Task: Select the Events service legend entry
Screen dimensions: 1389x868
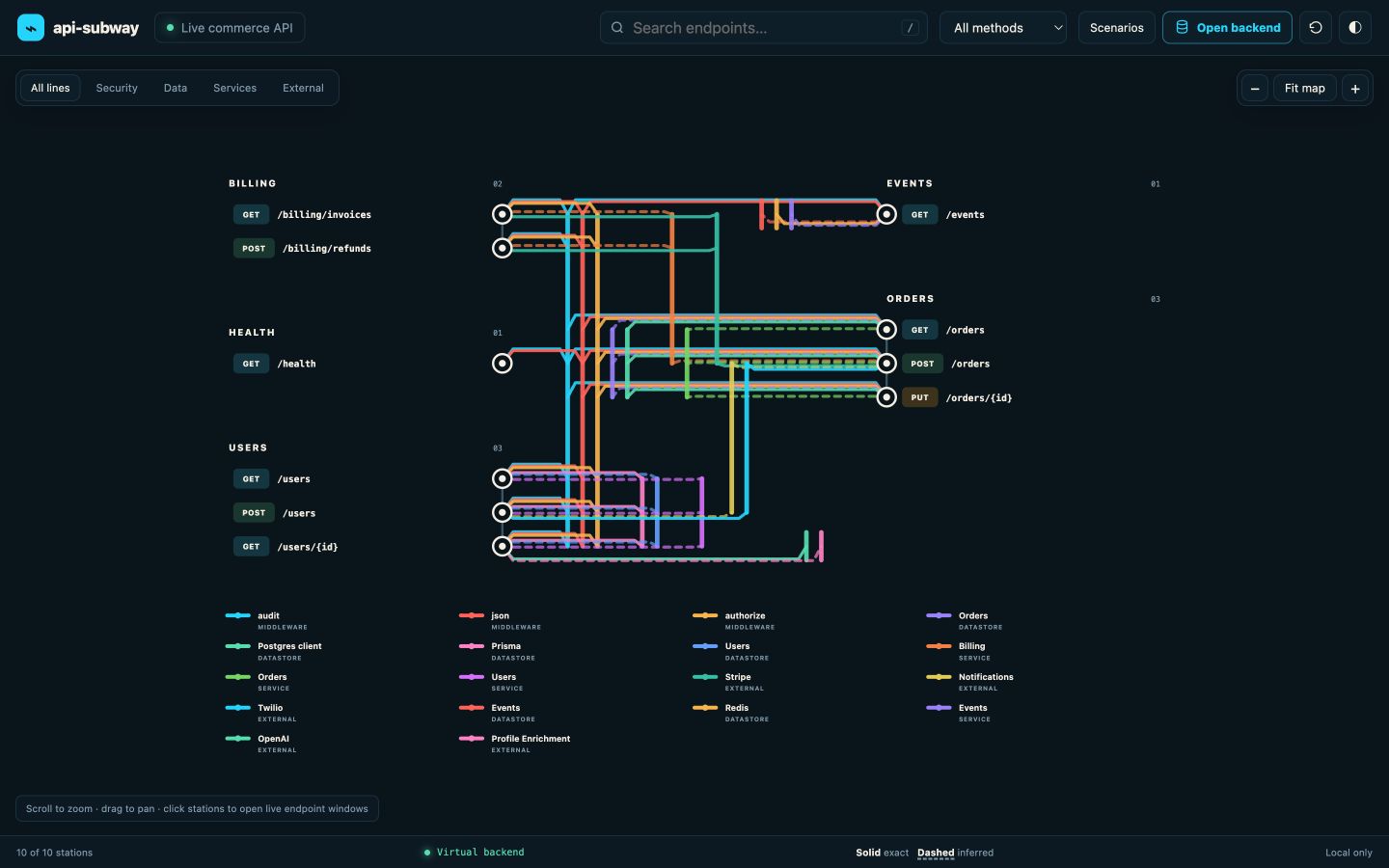Action: 959,713
